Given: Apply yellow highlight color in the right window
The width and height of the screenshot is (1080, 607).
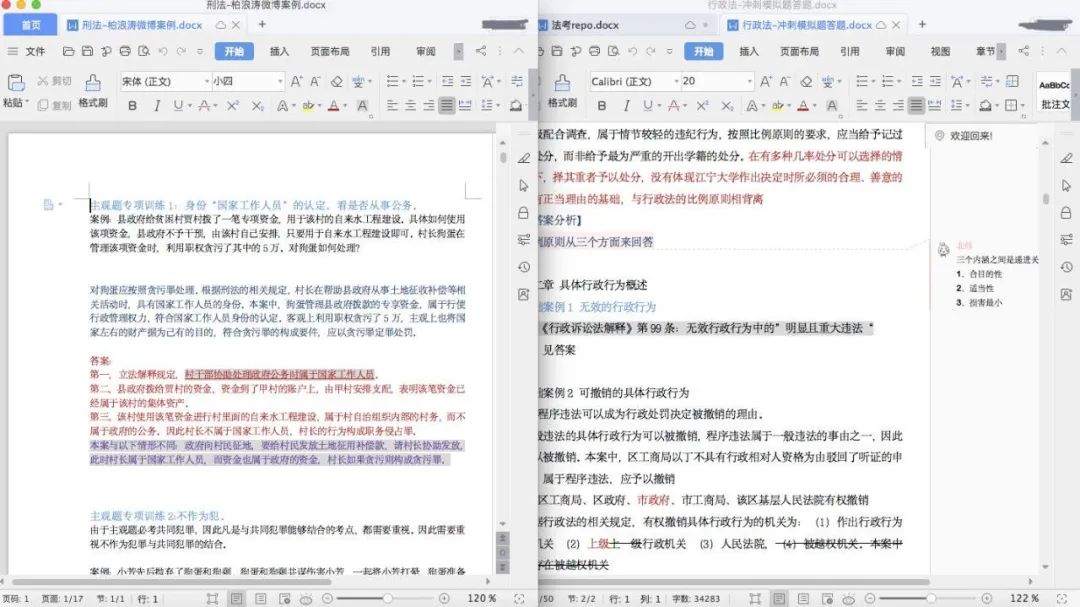Looking at the screenshot, I should tap(778, 105).
